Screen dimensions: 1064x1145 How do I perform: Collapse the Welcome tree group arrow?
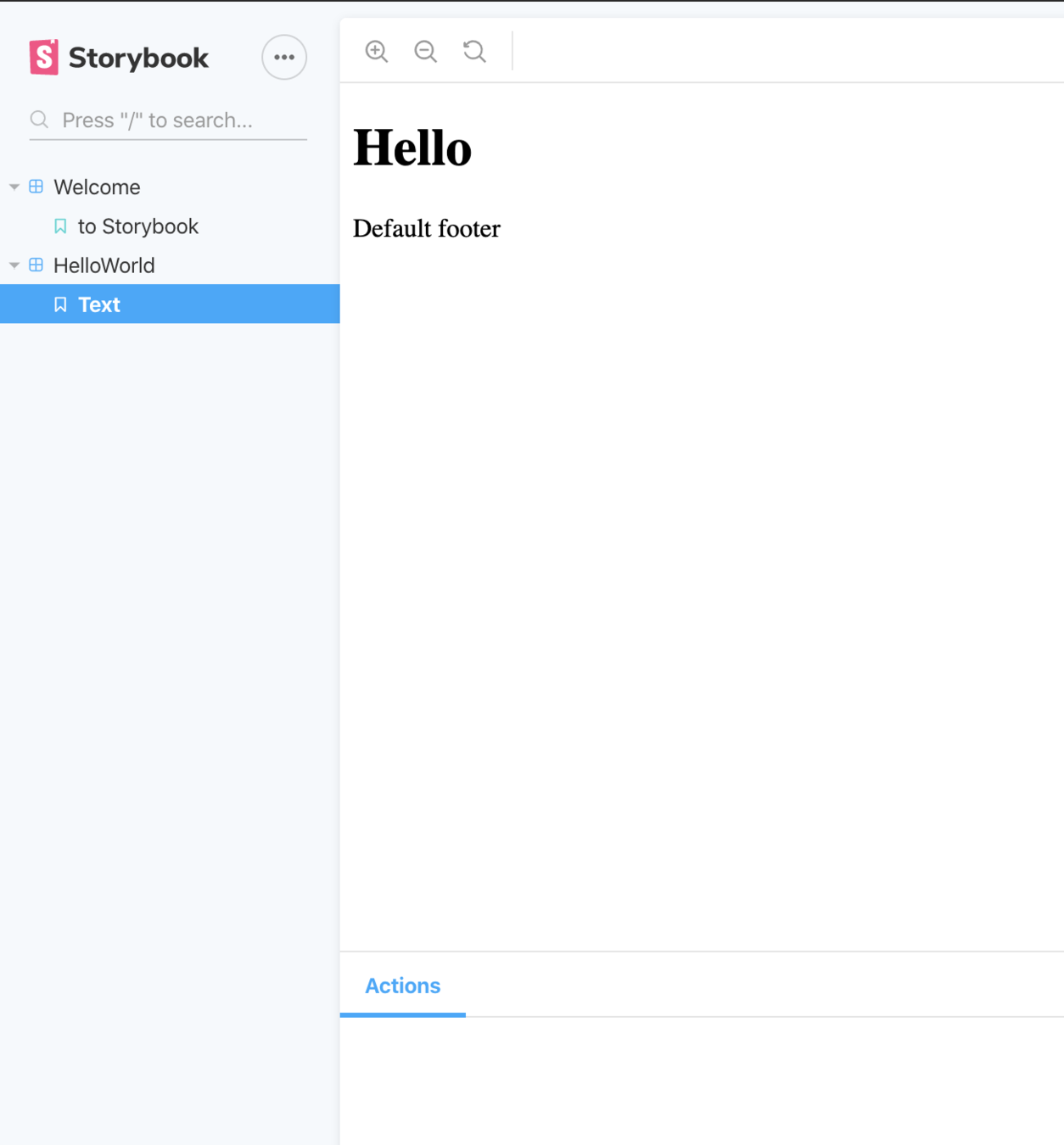(x=14, y=187)
